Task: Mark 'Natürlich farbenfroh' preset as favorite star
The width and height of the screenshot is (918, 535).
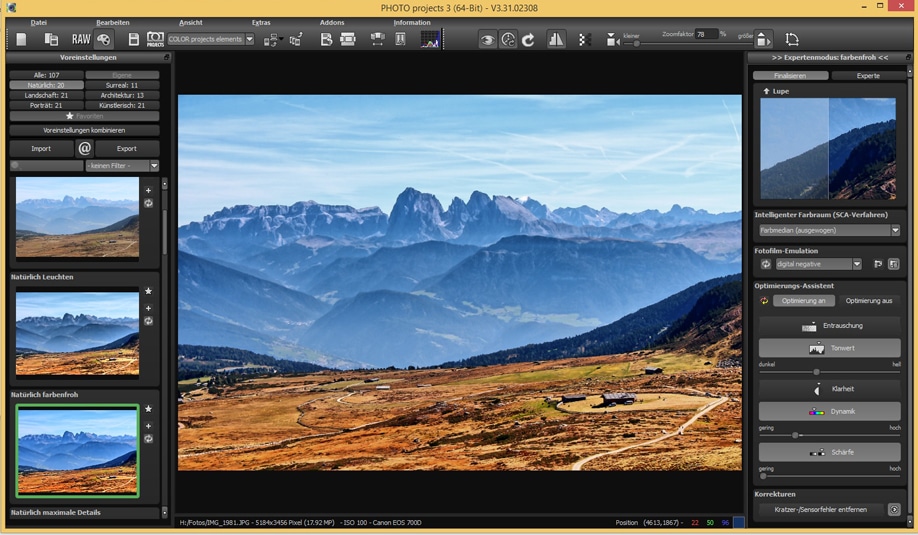Action: pos(148,409)
